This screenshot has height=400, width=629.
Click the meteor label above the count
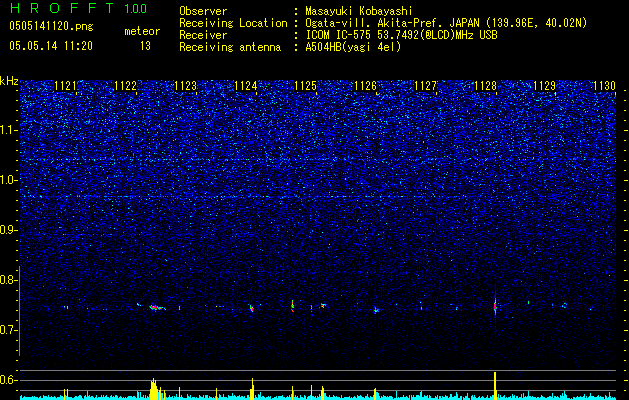click(x=142, y=31)
